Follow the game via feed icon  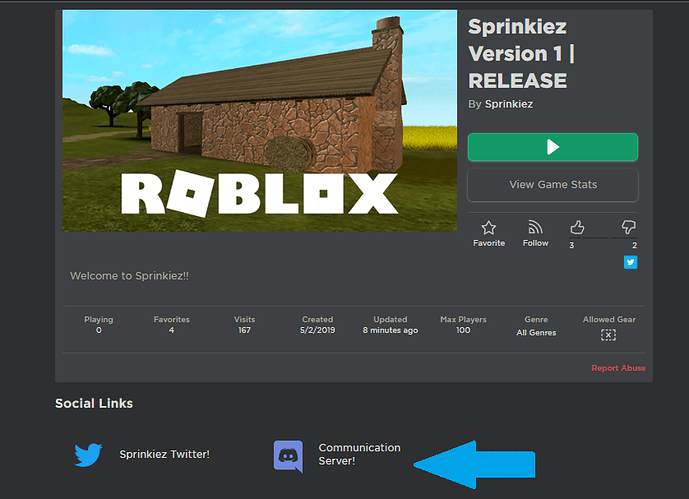[x=535, y=227]
